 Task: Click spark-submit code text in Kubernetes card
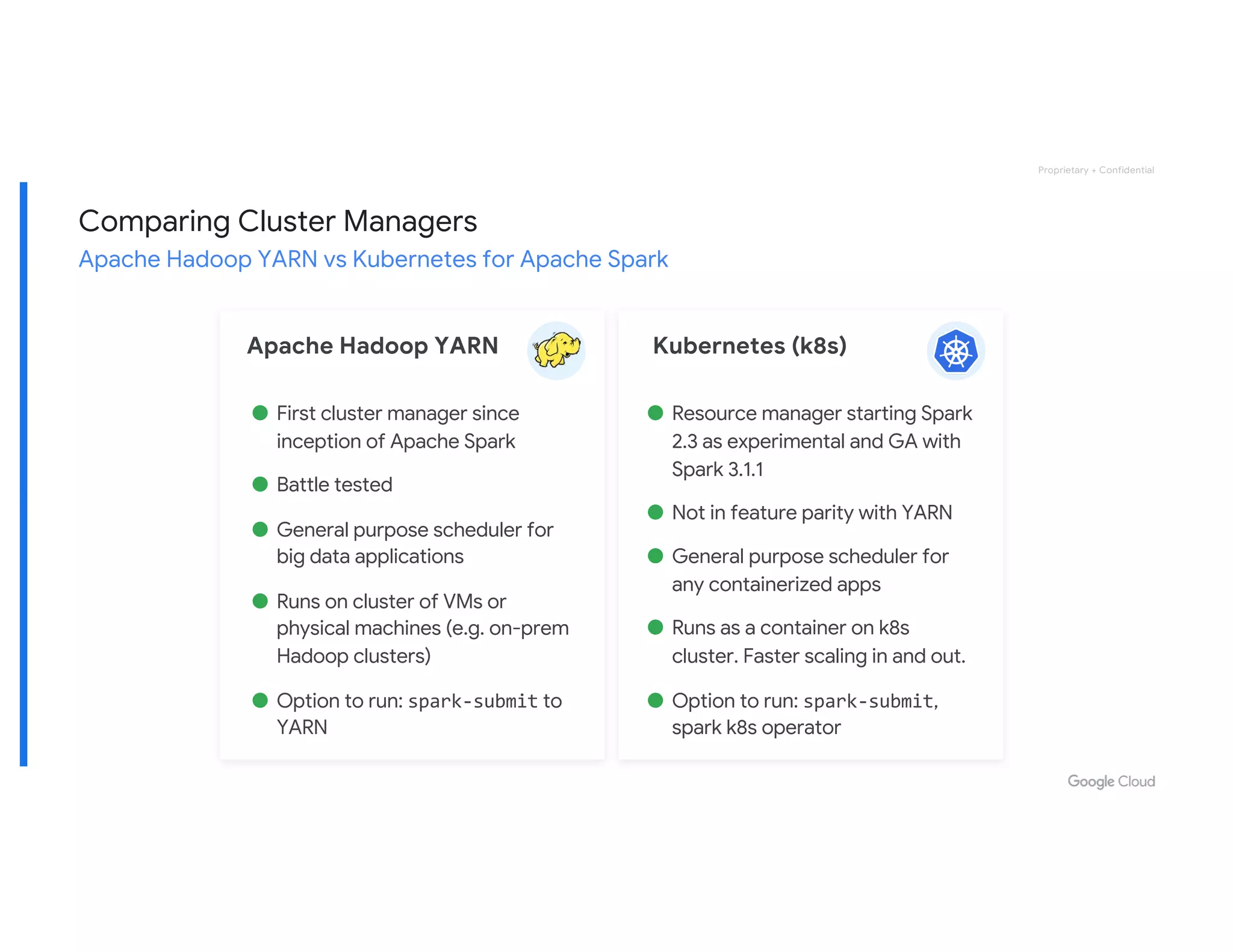point(868,701)
